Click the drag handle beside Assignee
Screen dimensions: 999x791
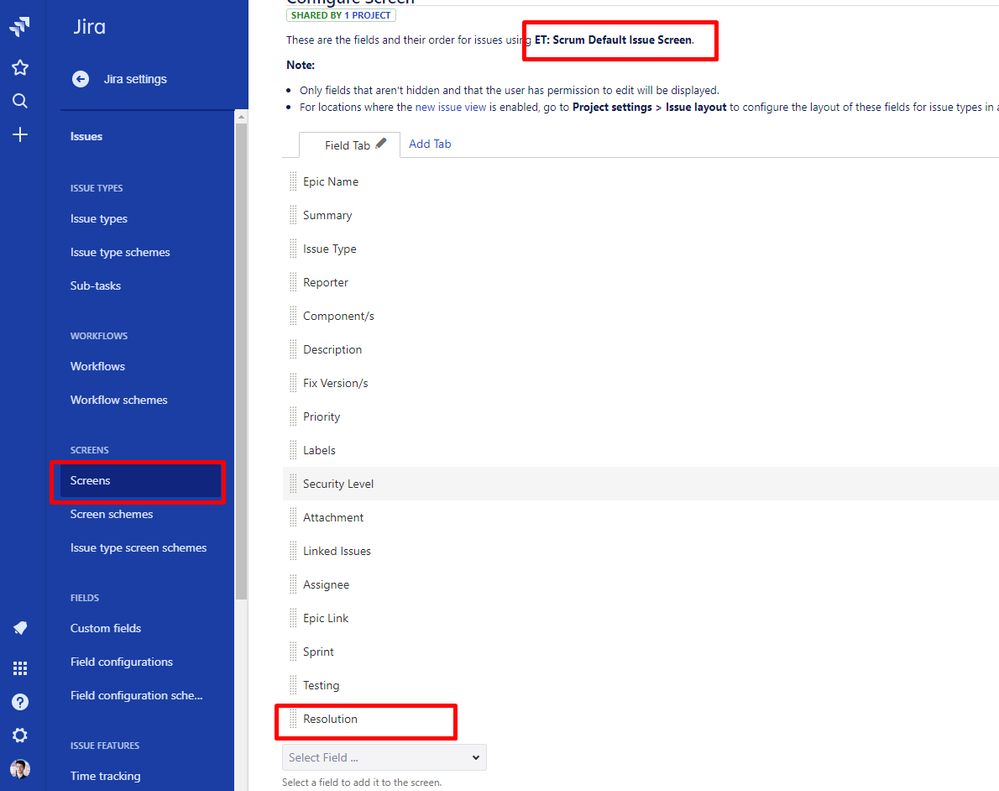[x=293, y=585]
